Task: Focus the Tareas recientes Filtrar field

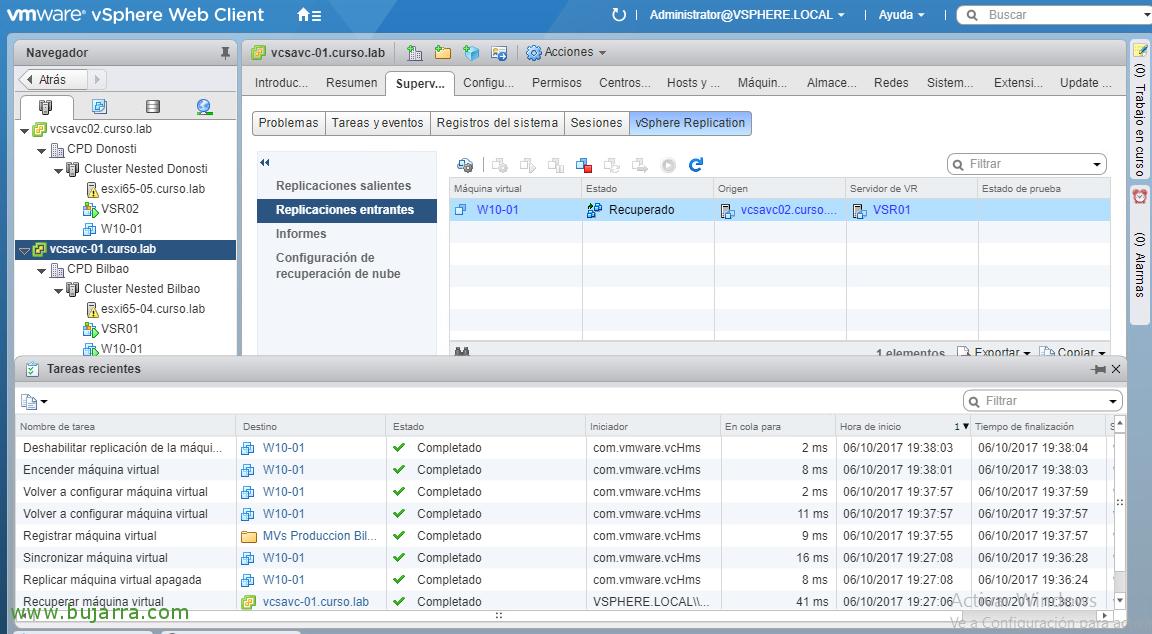Action: coord(1043,401)
